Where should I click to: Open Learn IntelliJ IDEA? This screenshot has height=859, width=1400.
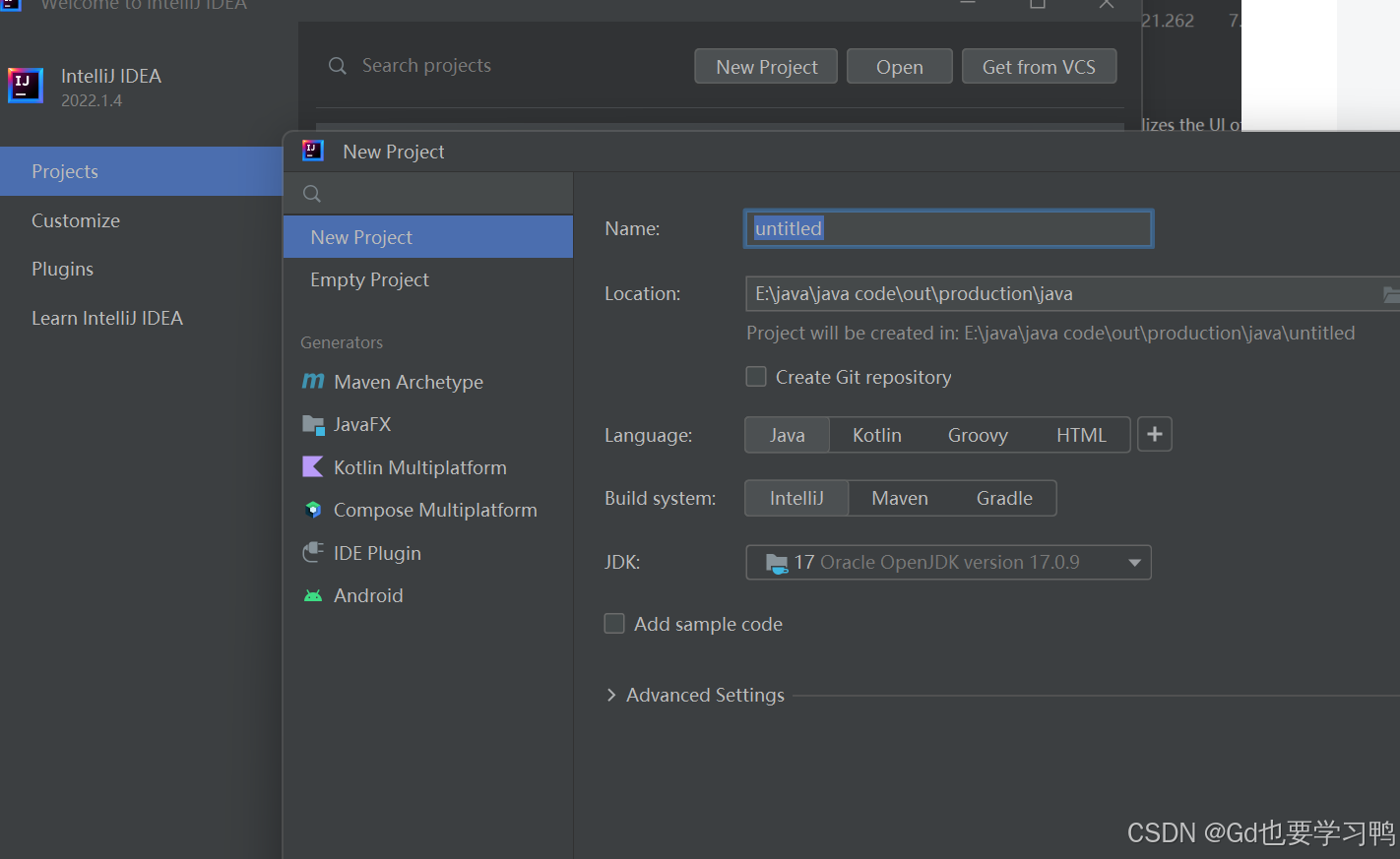pyautogui.click(x=107, y=318)
